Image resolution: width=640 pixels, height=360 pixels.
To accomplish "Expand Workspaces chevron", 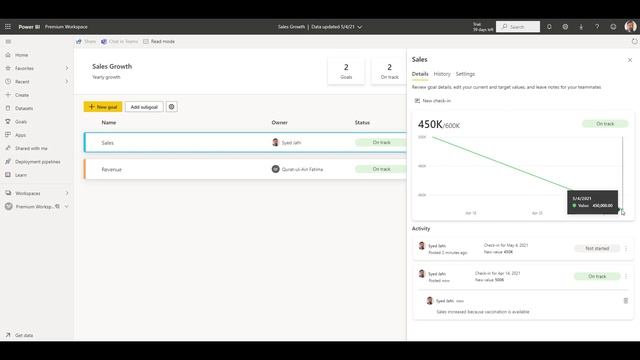I will (x=67, y=193).
